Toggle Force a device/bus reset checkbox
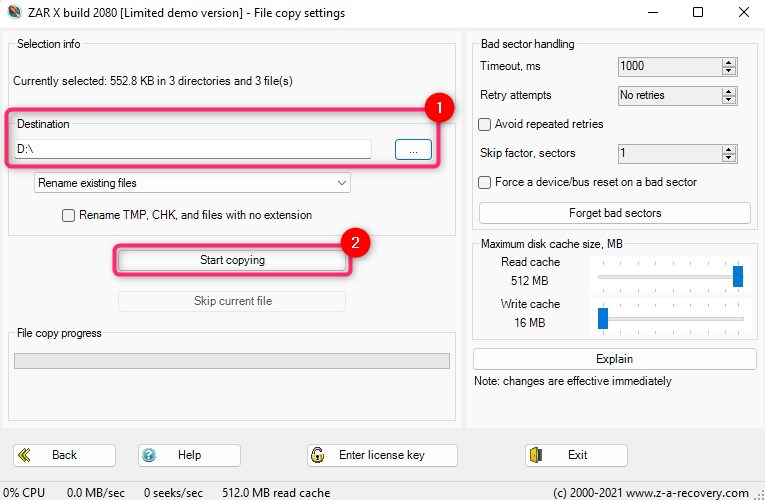The height and width of the screenshot is (500, 765). [485, 183]
